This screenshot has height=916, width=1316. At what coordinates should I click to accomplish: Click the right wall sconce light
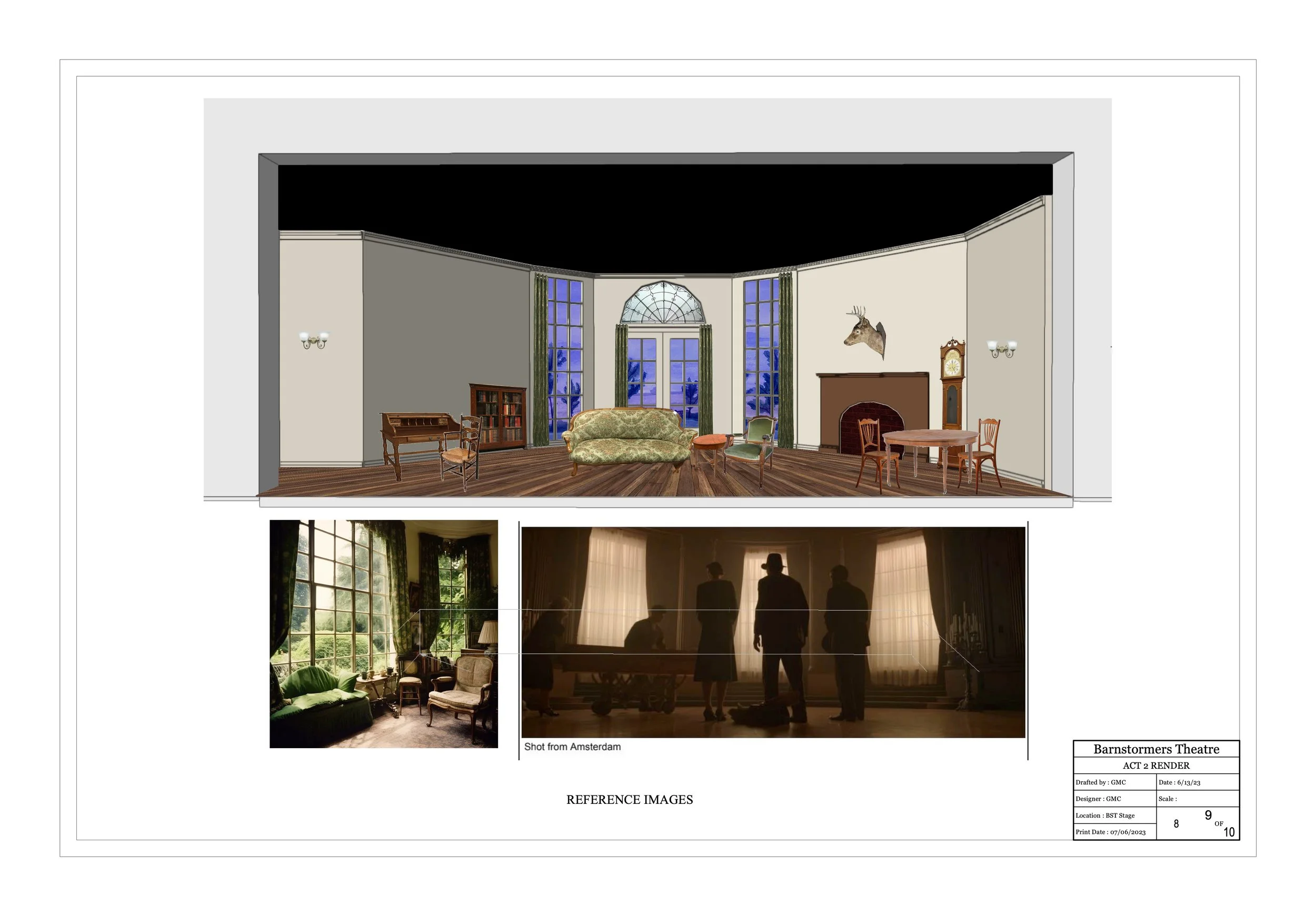(1001, 348)
